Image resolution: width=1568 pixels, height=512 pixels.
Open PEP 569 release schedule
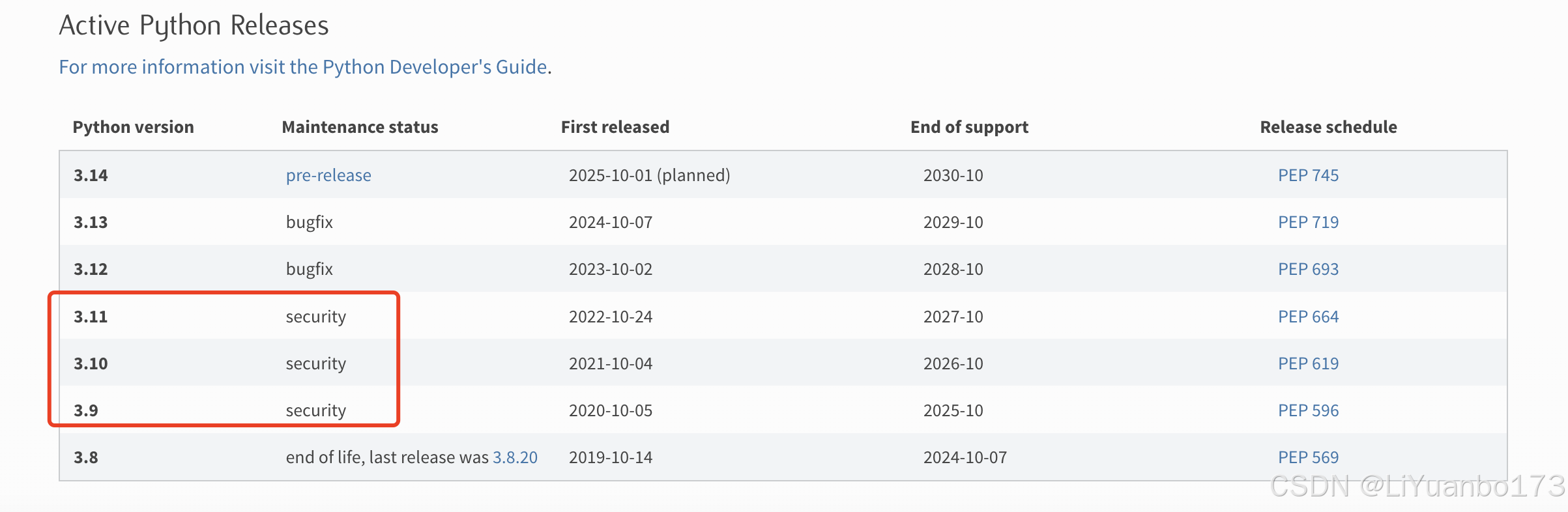1308,457
